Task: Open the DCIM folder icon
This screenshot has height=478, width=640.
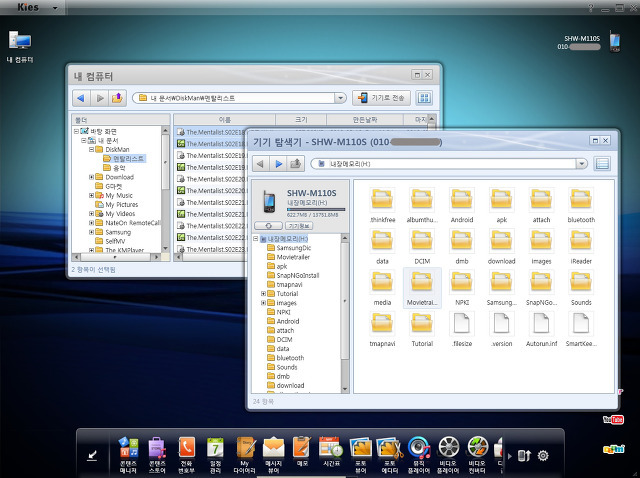Action: tap(422, 247)
